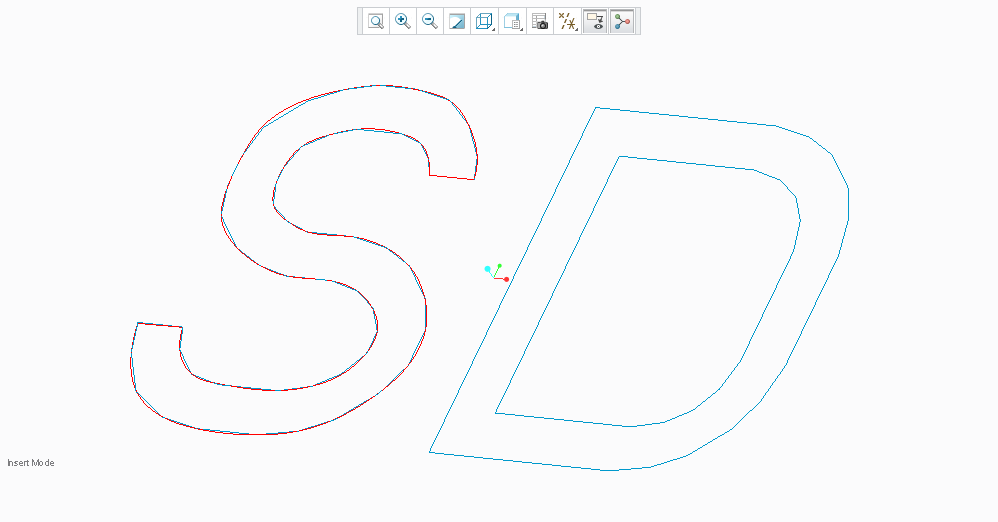Select the red X-axis endpoint of the coordinate system
998x522 pixels.
[x=507, y=279]
